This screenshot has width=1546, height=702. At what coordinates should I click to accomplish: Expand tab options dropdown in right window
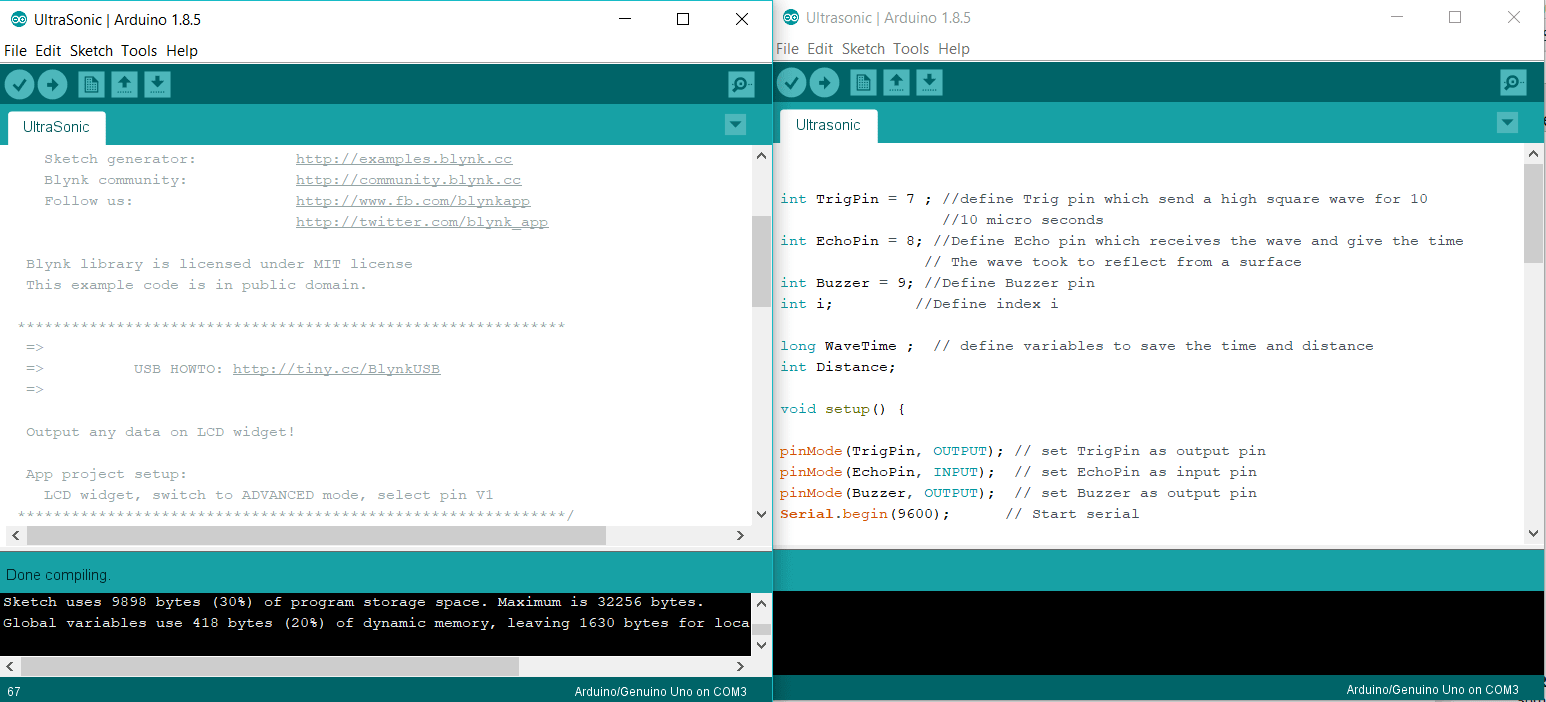tap(1507, 123)
